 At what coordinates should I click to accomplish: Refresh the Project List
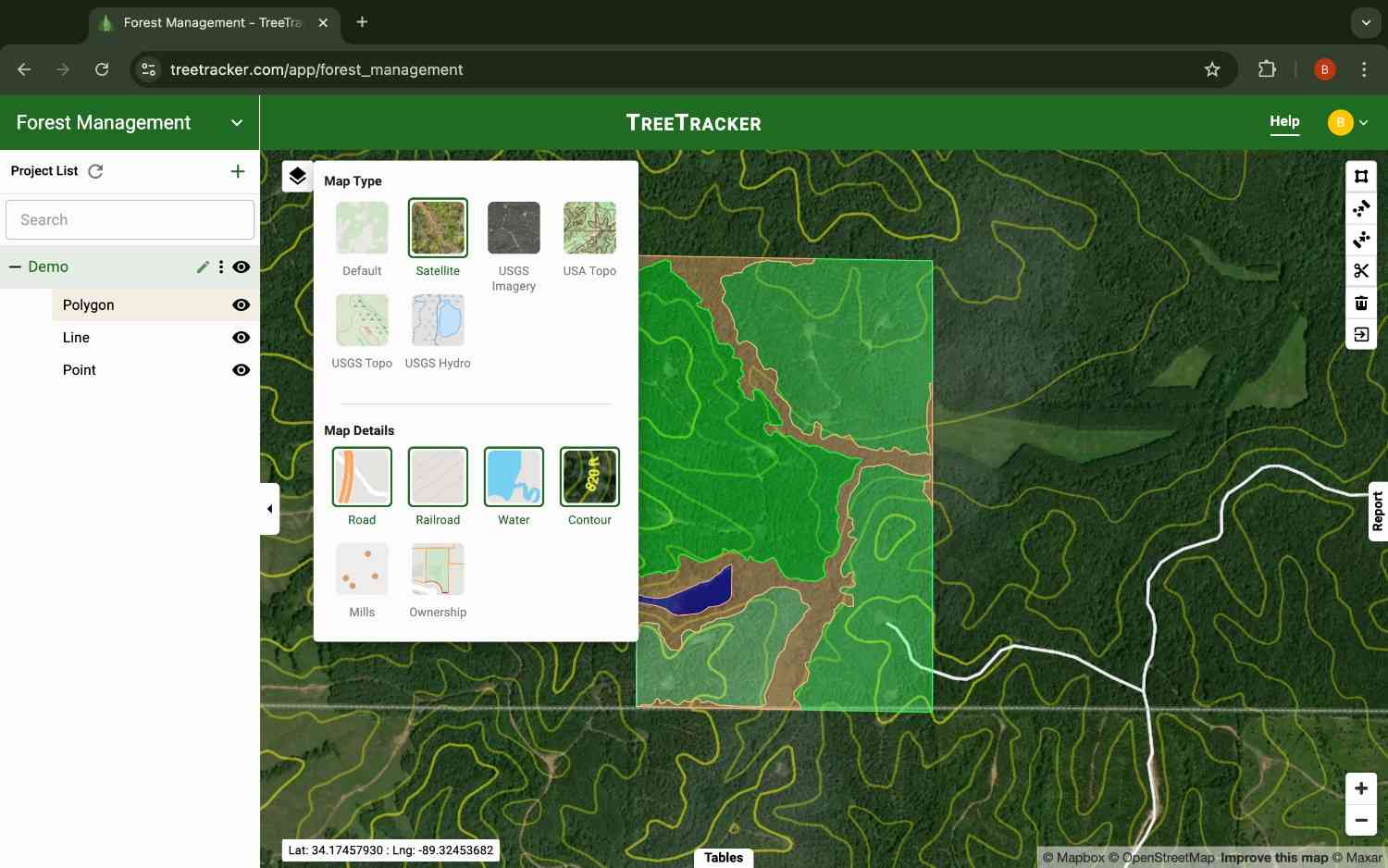point(95,171)
